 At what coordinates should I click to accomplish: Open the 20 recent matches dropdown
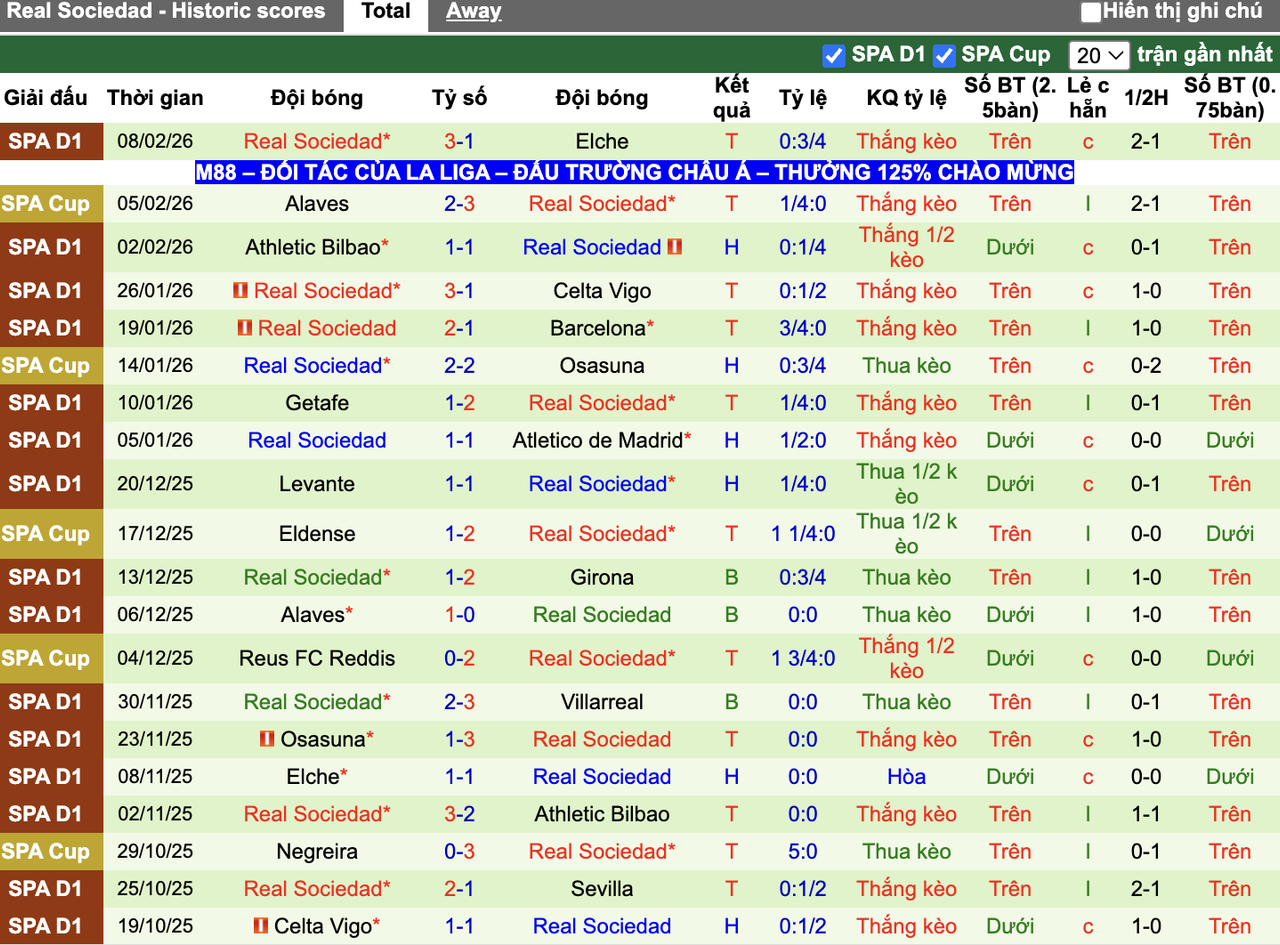coord(1098,55)
